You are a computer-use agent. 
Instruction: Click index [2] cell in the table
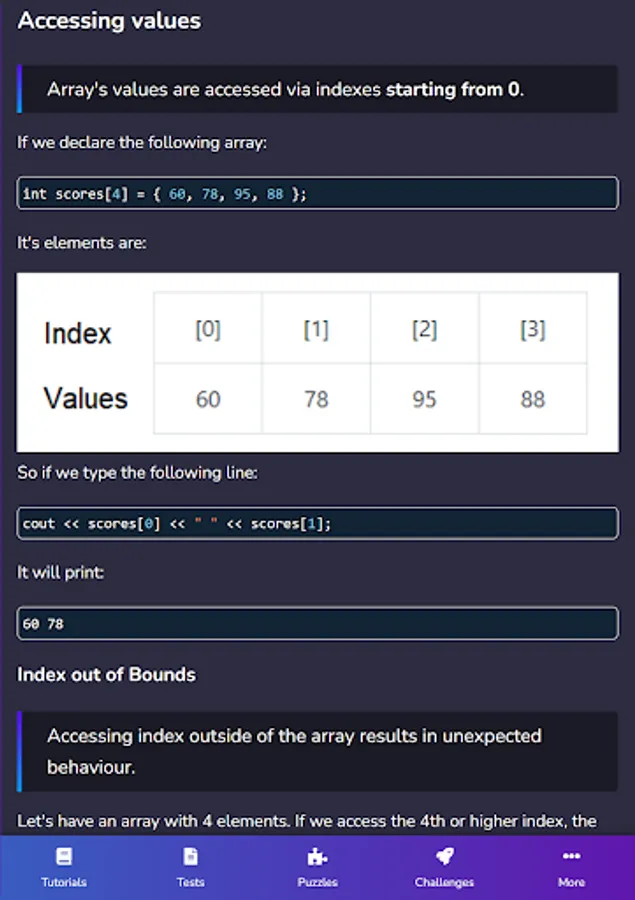pyautogui.click(x=424, y=329)
